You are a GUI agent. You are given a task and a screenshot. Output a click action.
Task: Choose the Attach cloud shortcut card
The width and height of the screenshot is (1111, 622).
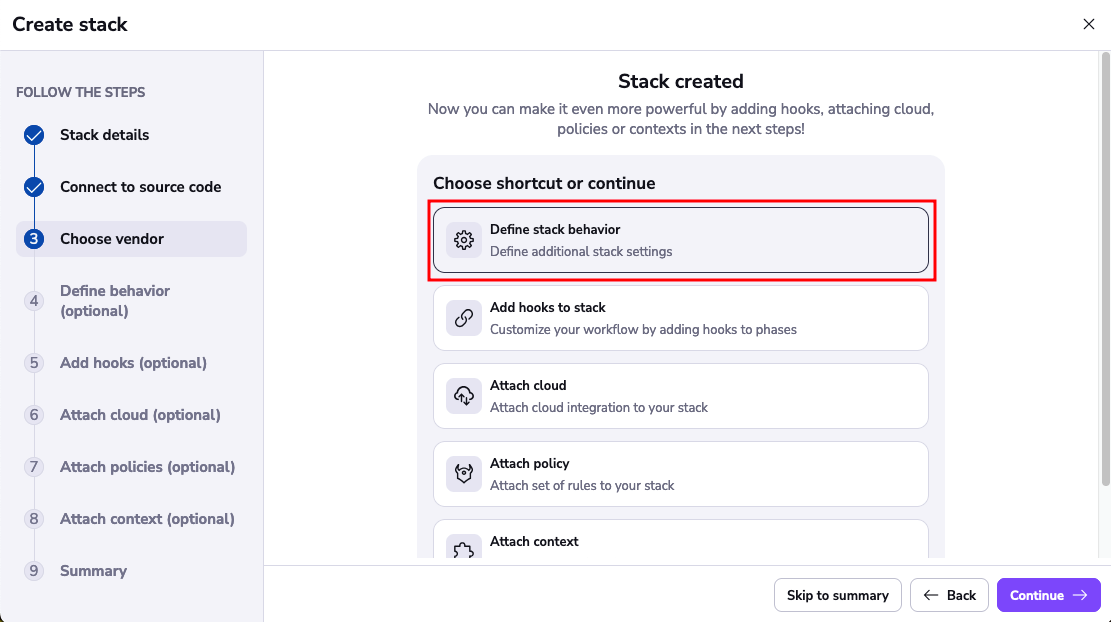click(681, 395)
